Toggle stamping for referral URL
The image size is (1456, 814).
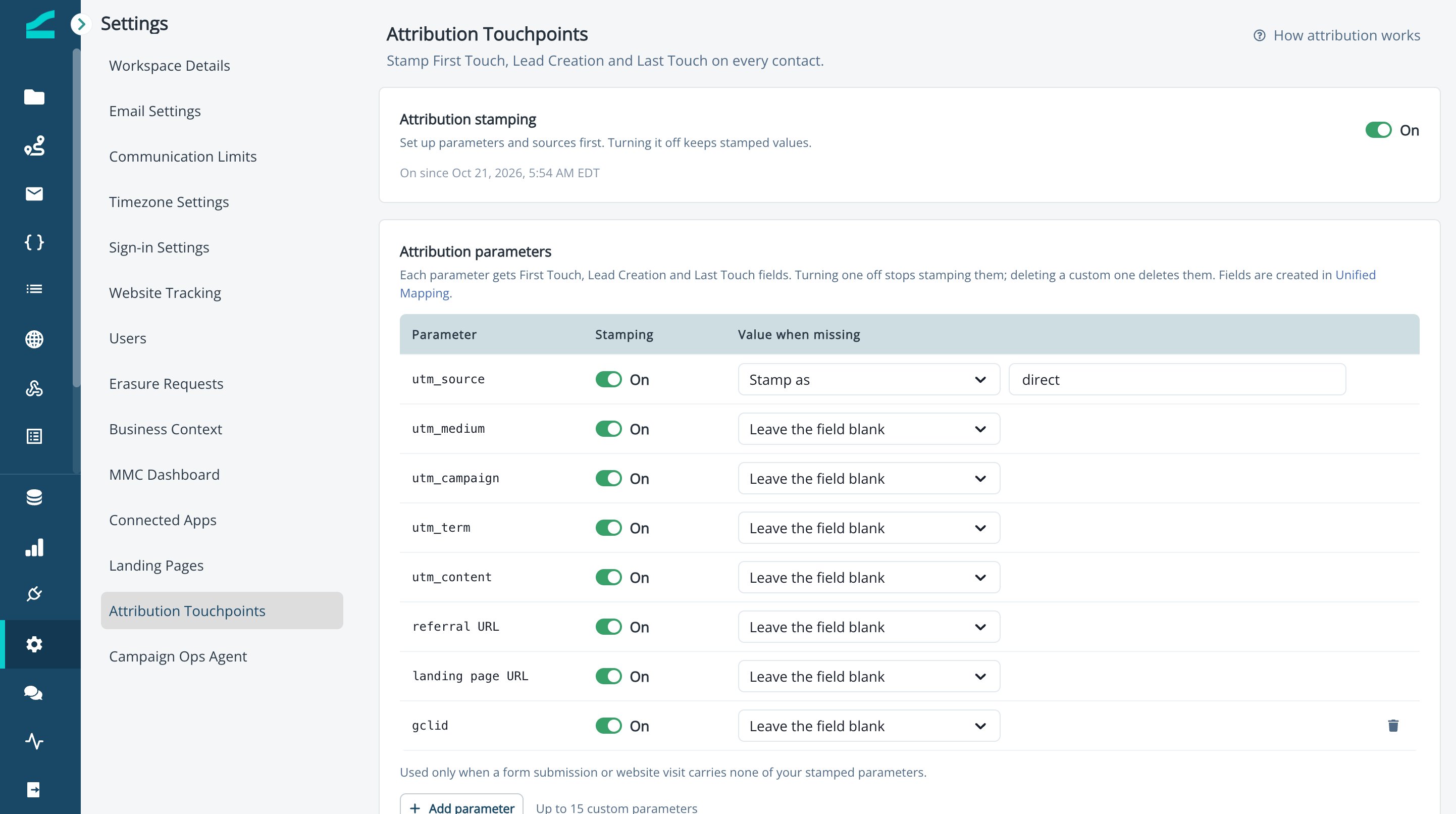[609, 627]
